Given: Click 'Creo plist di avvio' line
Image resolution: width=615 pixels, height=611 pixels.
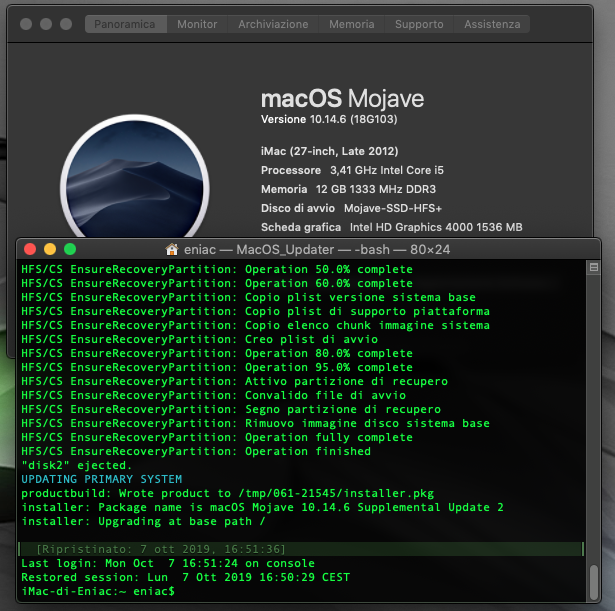Looking at the screenshot, I should coord(200,339).
